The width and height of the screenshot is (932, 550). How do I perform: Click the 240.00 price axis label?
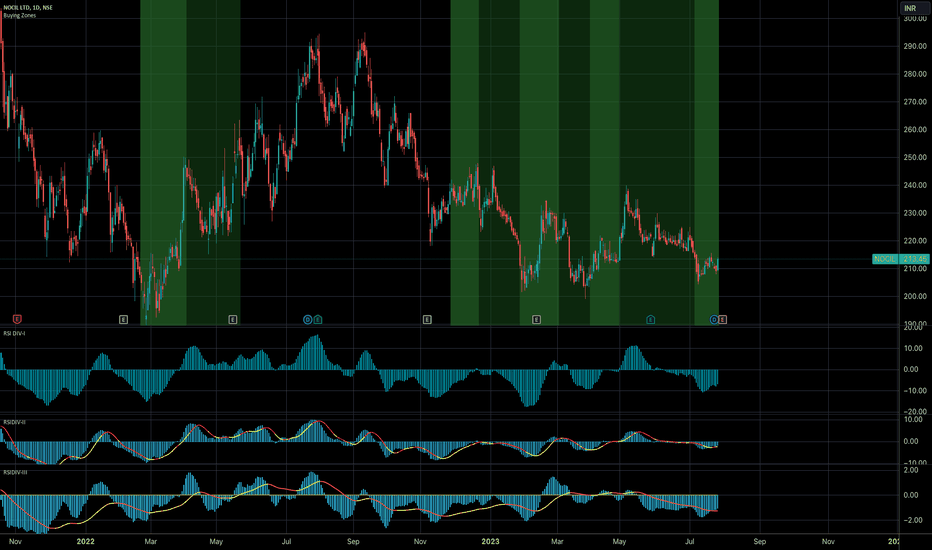915,185
